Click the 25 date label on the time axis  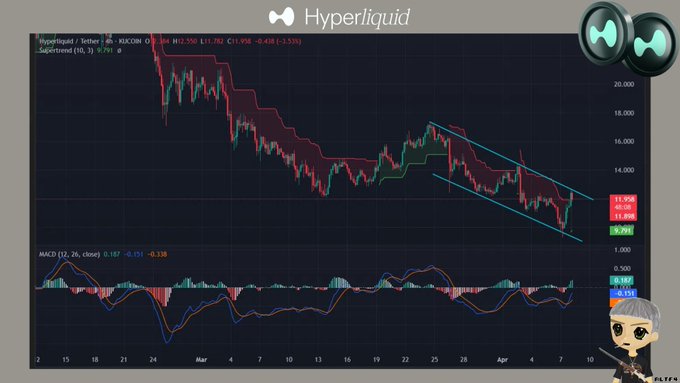tap(434, 360)
